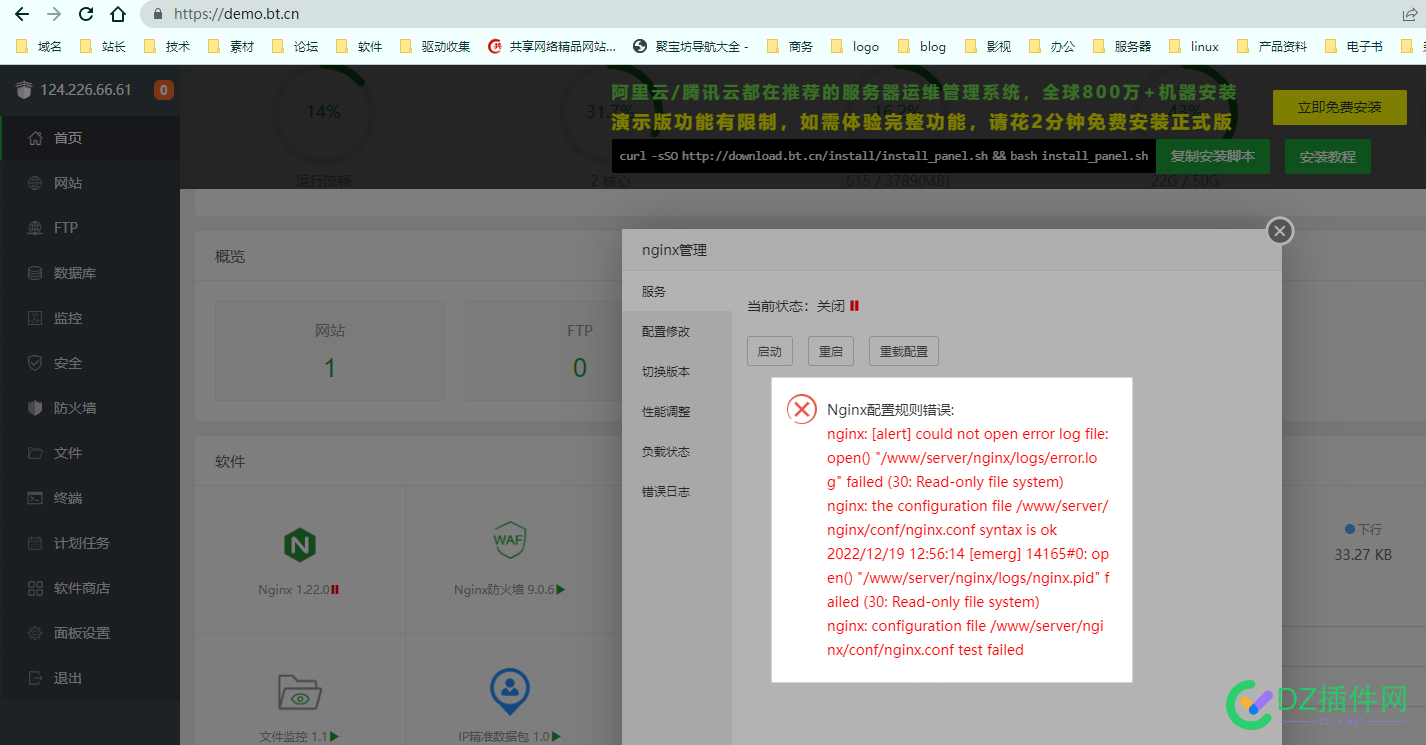Click the FTP count card showing 0

(580, 351)
